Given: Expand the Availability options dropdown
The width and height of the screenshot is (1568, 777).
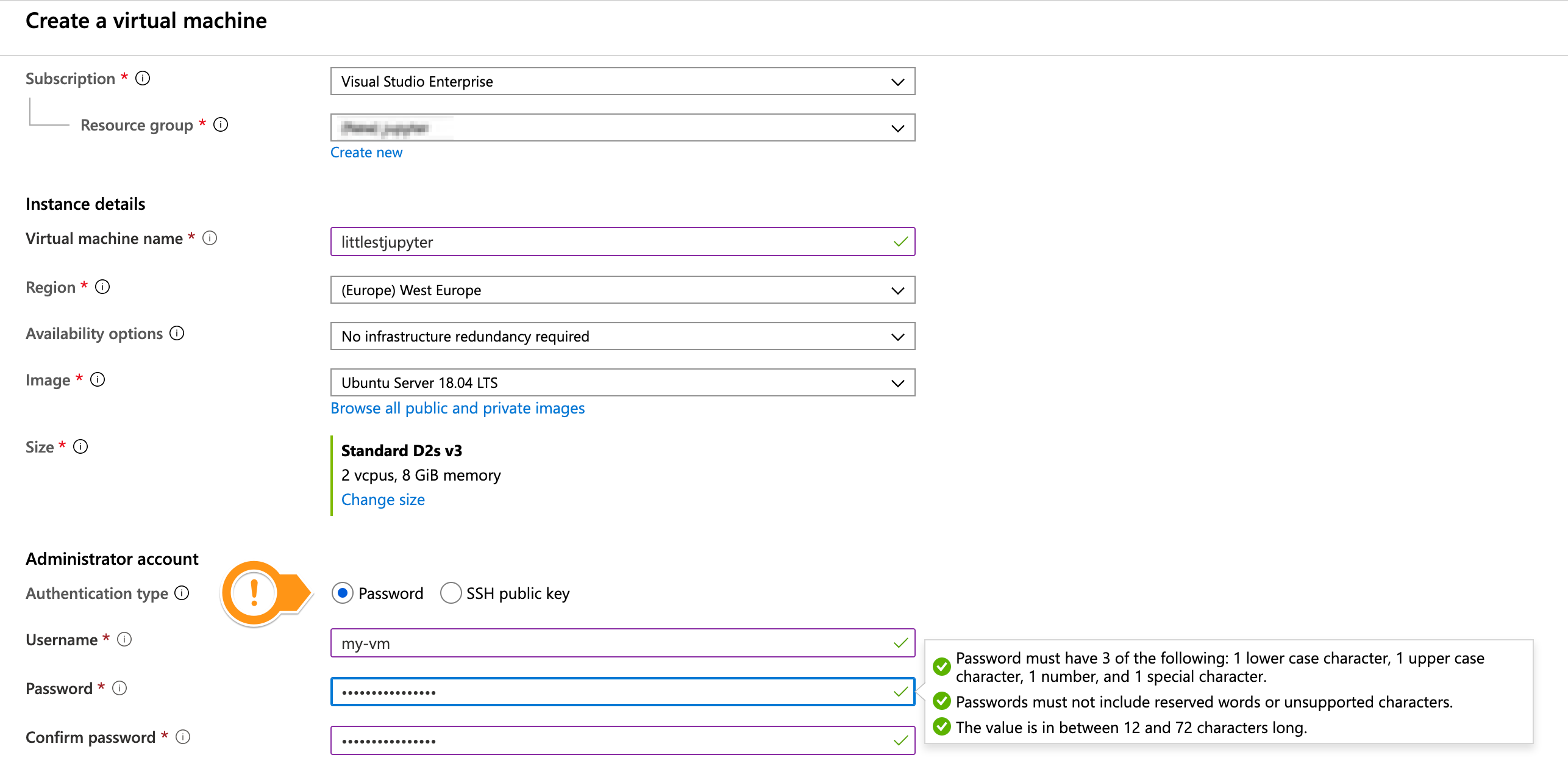Looking at the screenshot, I should [x=622, y=336].
